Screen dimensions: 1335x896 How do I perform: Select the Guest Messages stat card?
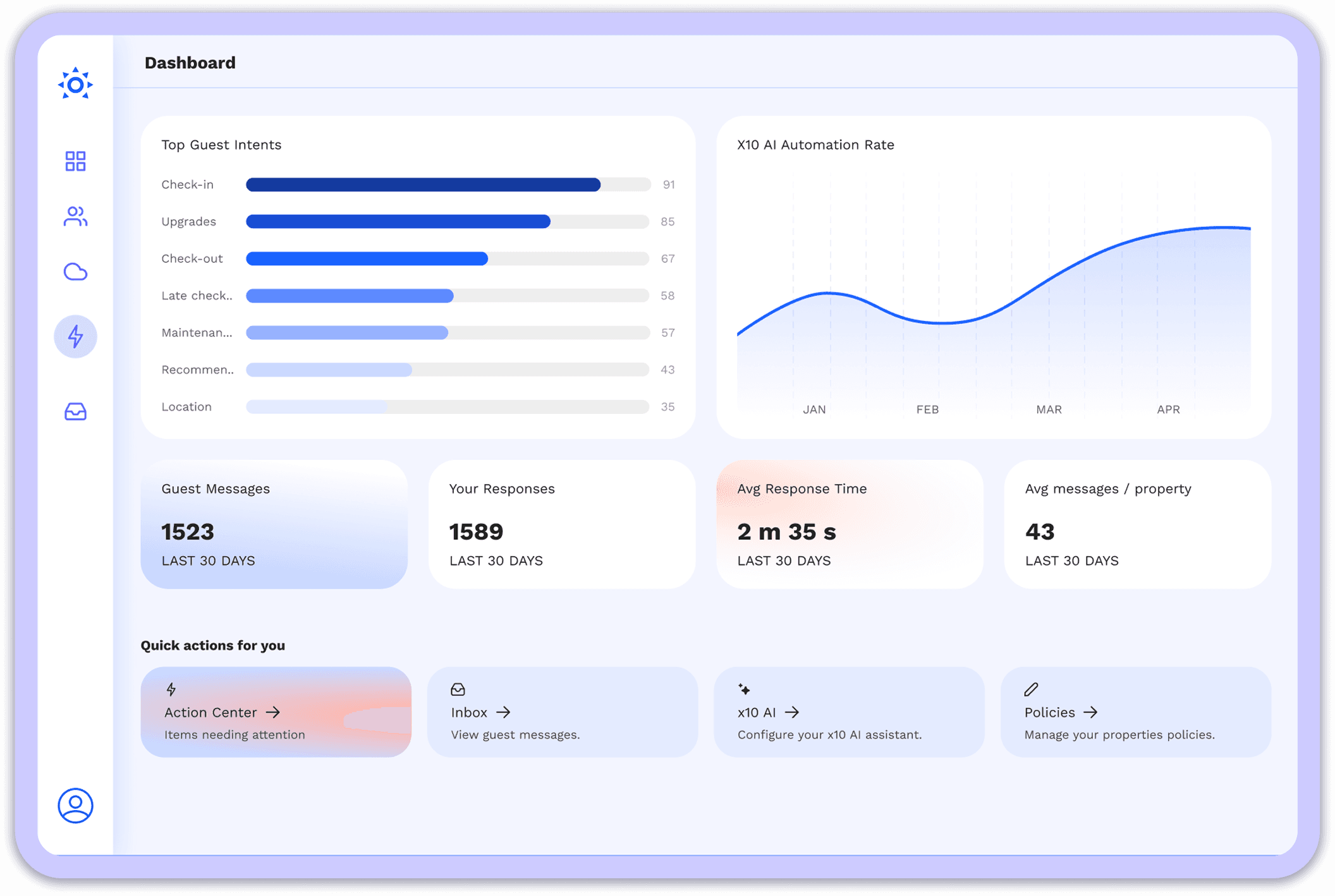(274, 524)
